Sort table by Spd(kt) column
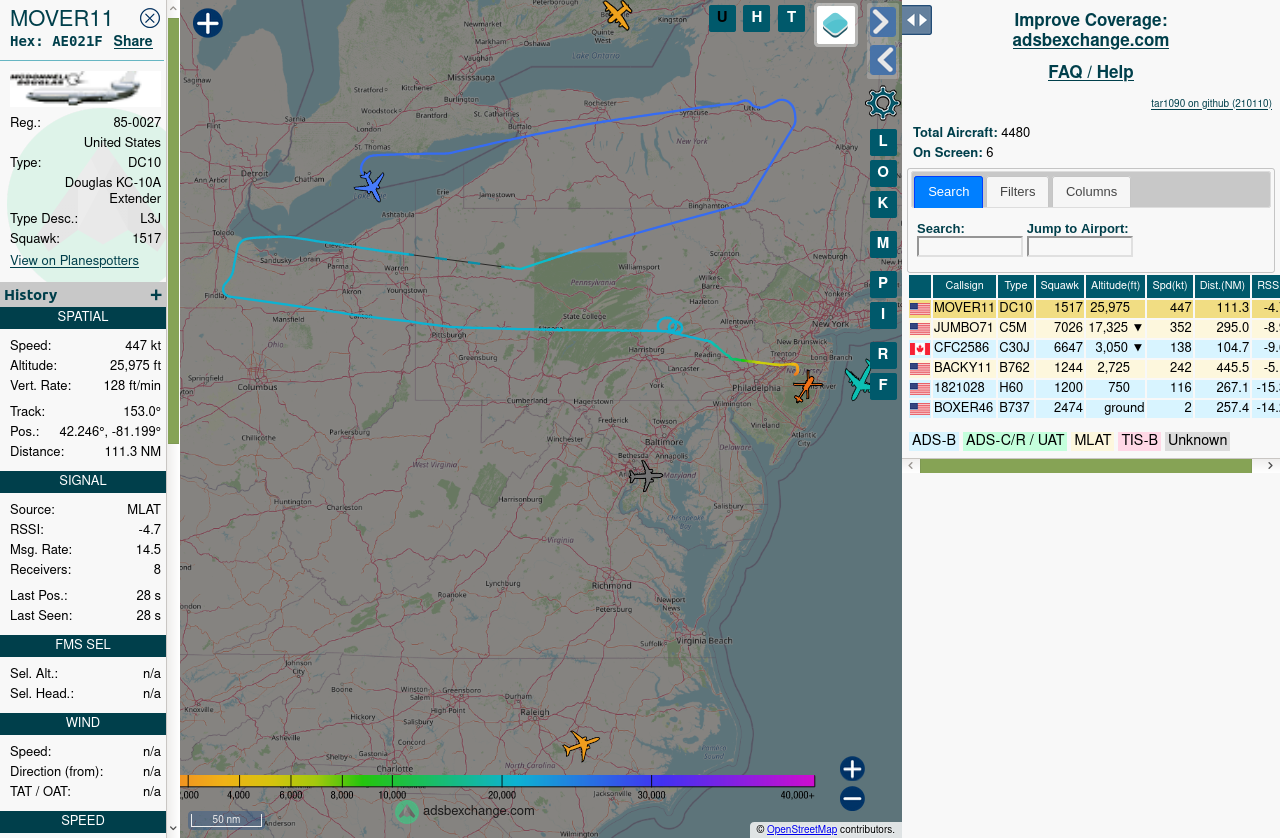The width and height of the screenshot is (1280, 838). point(1169,286)
